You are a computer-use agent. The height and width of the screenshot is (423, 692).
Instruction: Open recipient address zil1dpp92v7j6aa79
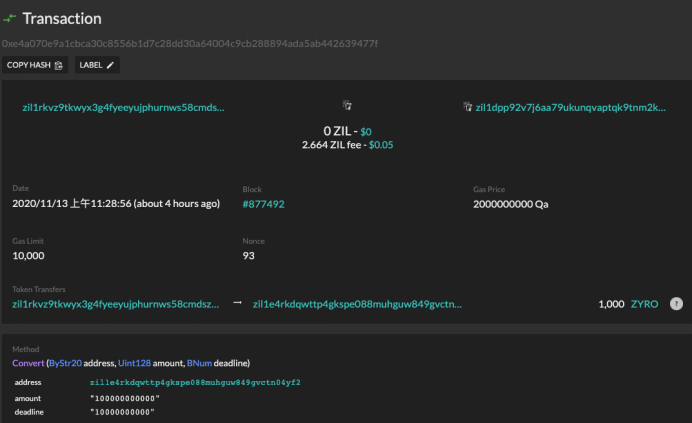570,107
